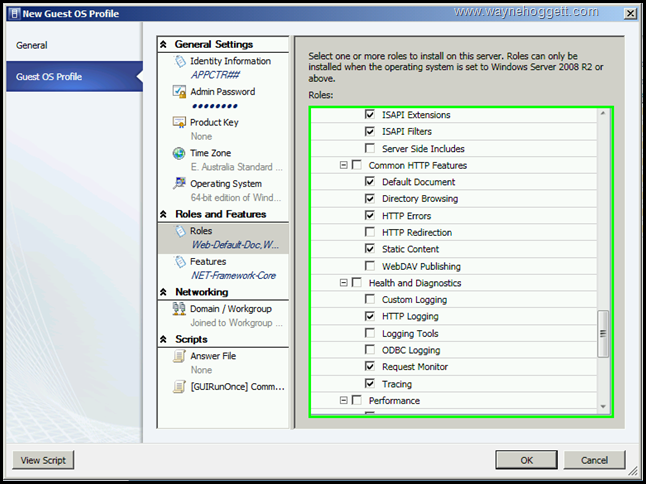Click the WebDAV Publishing label

[x=421, y=267]
